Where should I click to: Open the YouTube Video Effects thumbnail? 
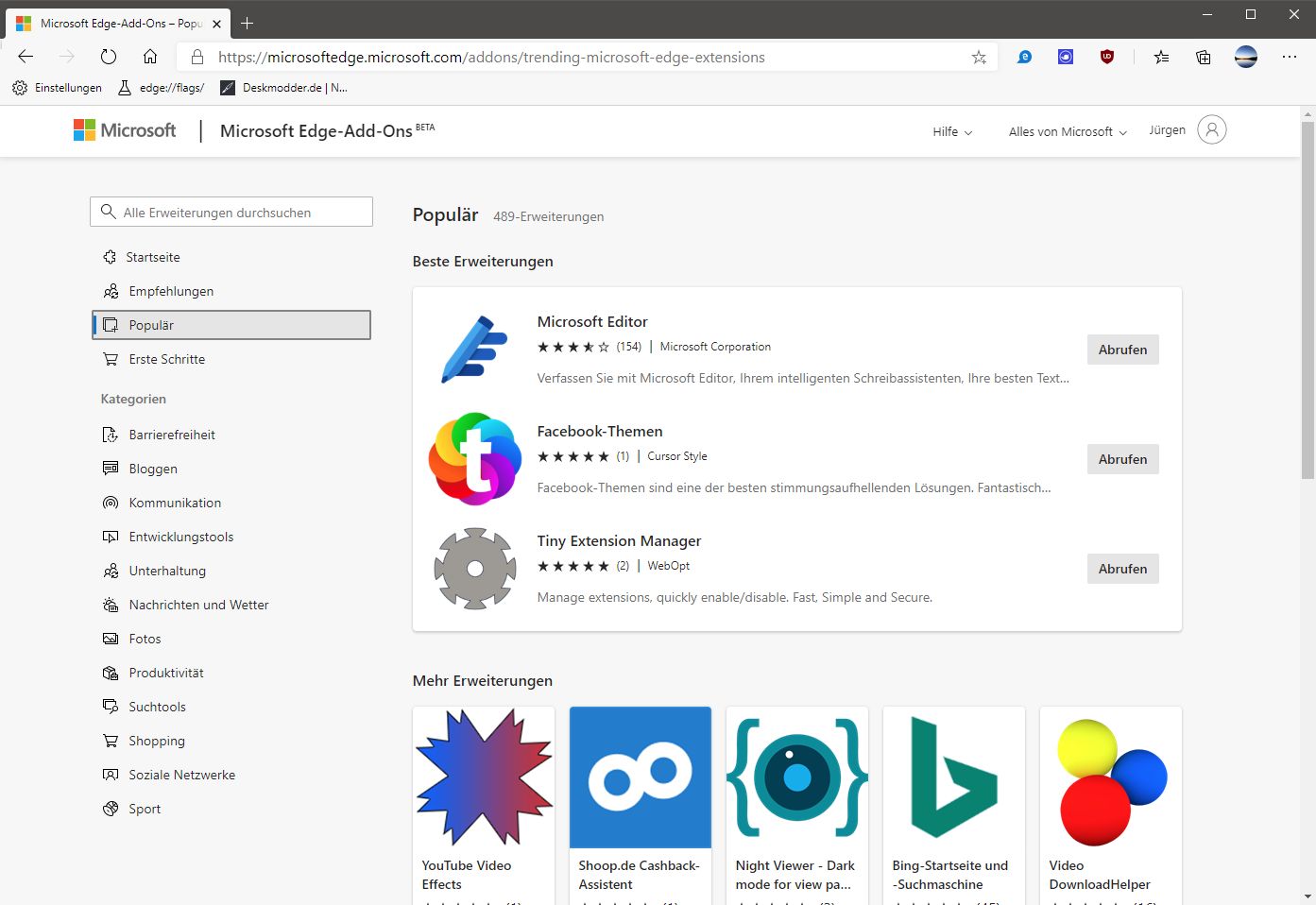click(x=484, y=777)
